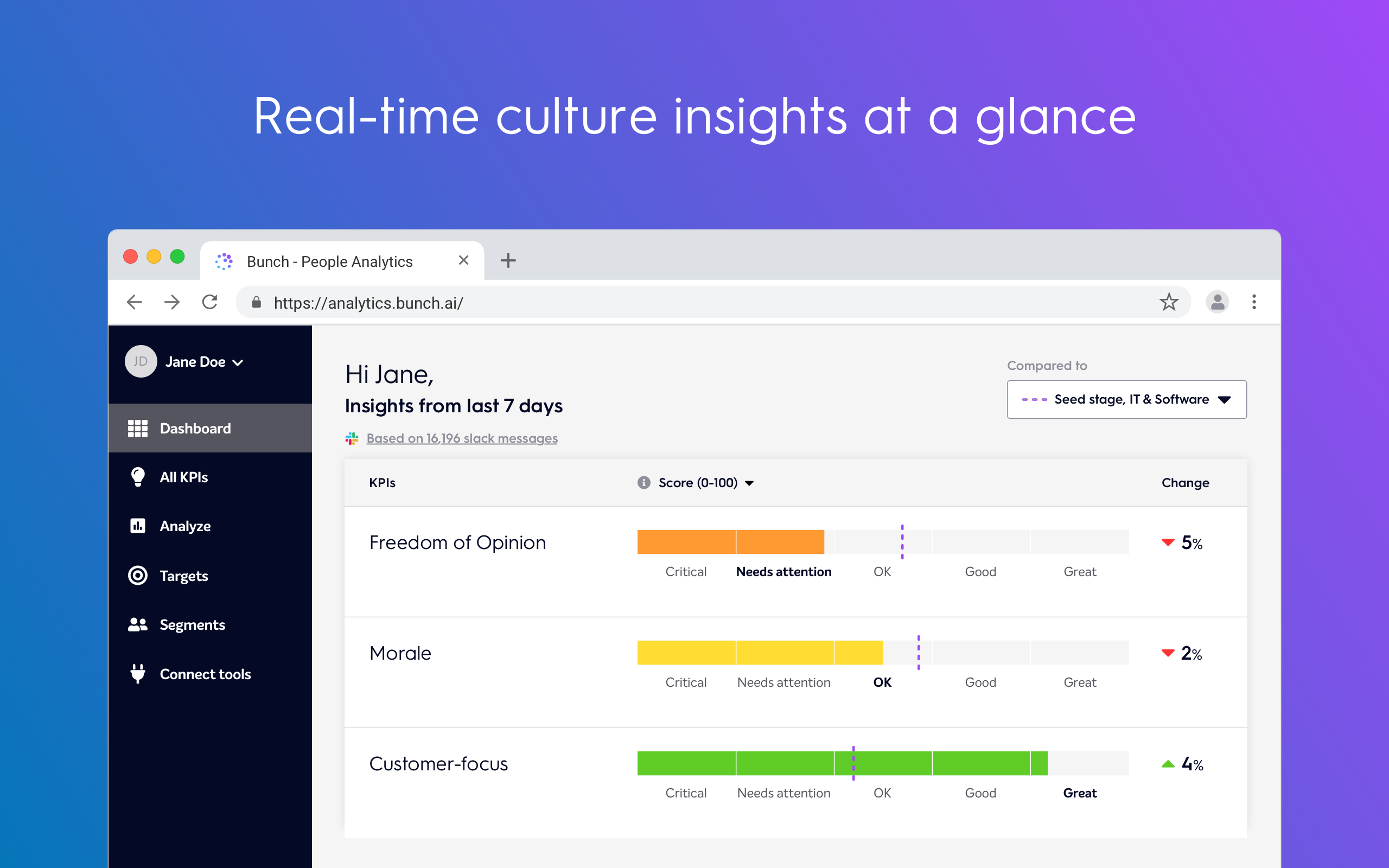This screenshot has width=1389, height=868.
Task: Click the Customer-focus 4% change value
Action: (1182, 764)
